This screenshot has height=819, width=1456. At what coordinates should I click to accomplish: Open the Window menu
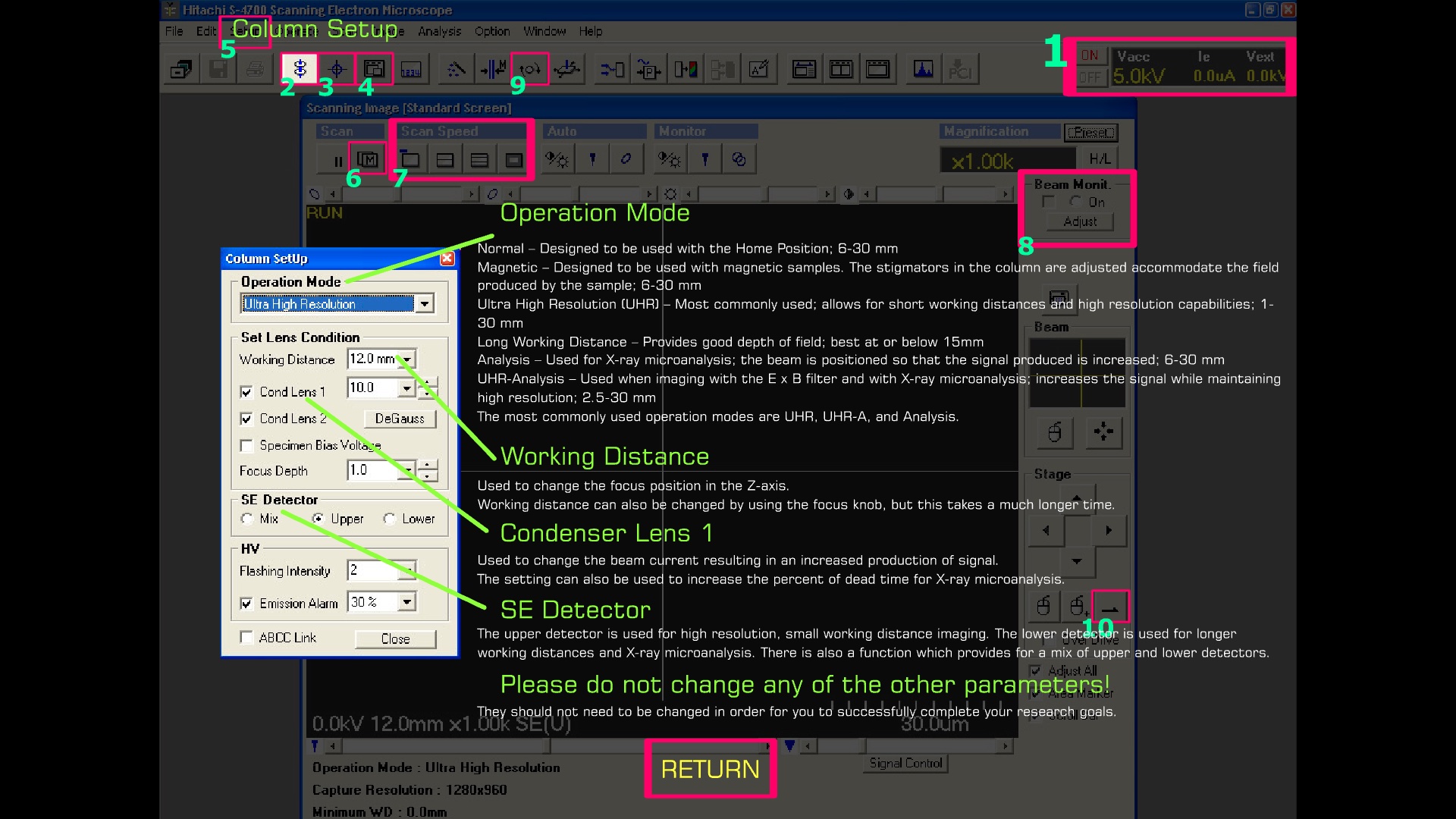[x=544, y=31]
